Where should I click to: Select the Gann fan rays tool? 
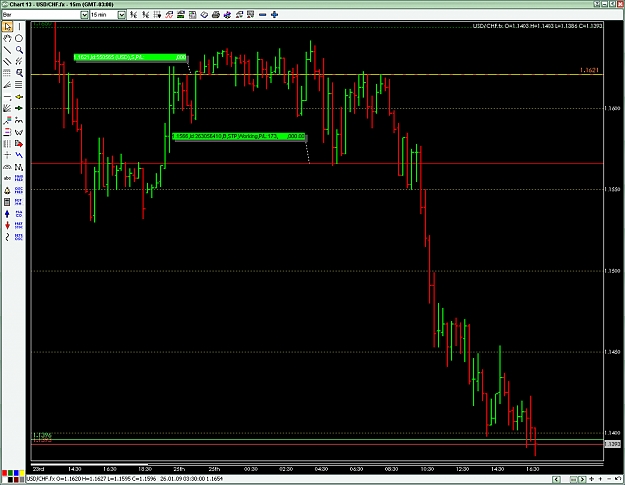point(8,108)
